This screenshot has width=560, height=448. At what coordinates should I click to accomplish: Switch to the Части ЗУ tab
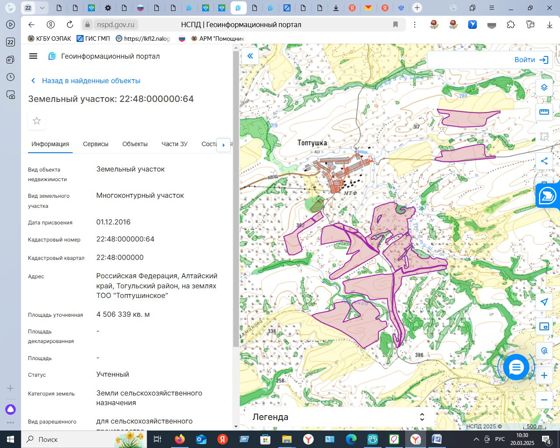tap(174, 144)
